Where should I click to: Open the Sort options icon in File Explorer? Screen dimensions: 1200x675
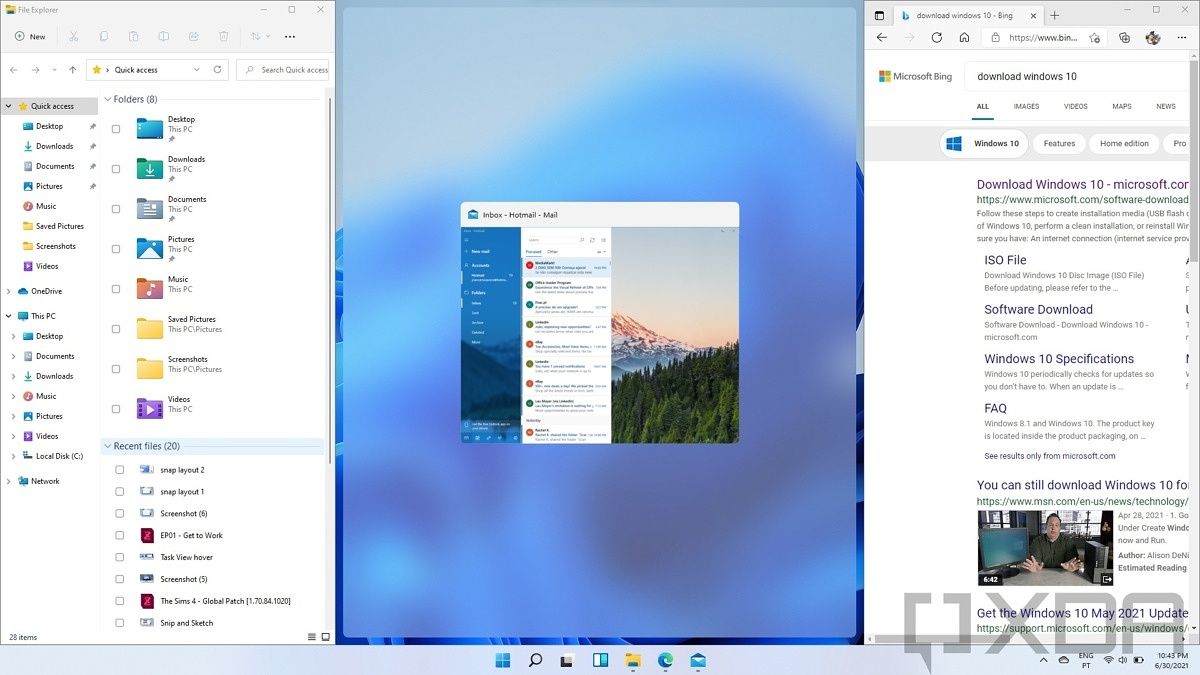[256, 36]
